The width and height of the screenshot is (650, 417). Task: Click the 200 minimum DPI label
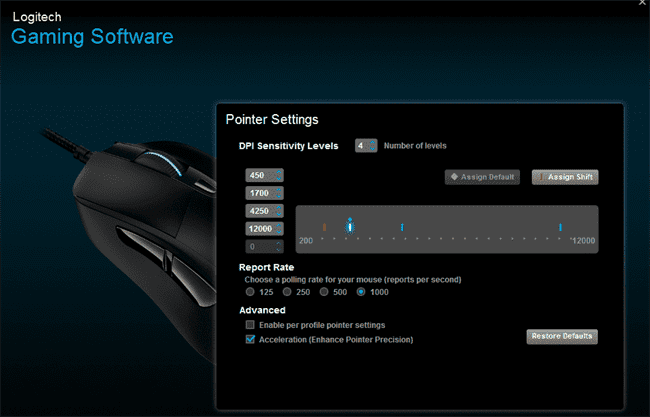point(306,241)
